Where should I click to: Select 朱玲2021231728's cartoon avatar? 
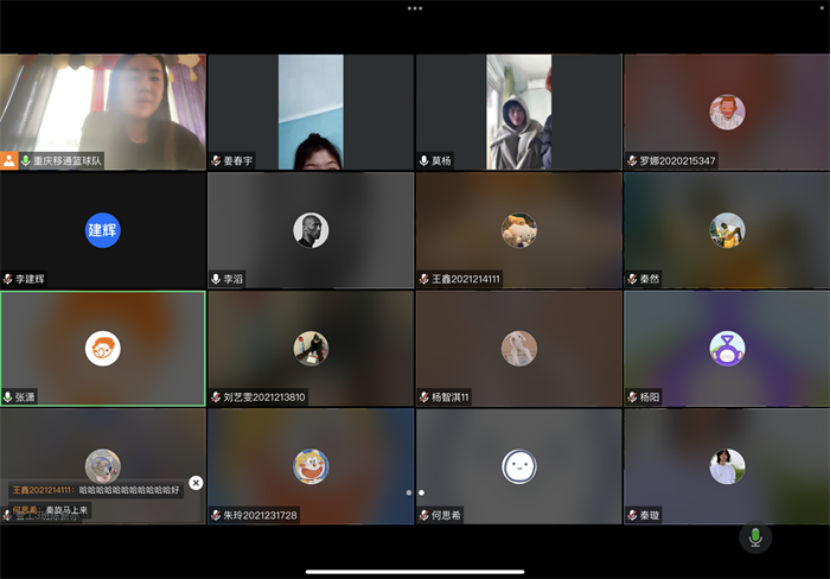[x=311, y=466]
